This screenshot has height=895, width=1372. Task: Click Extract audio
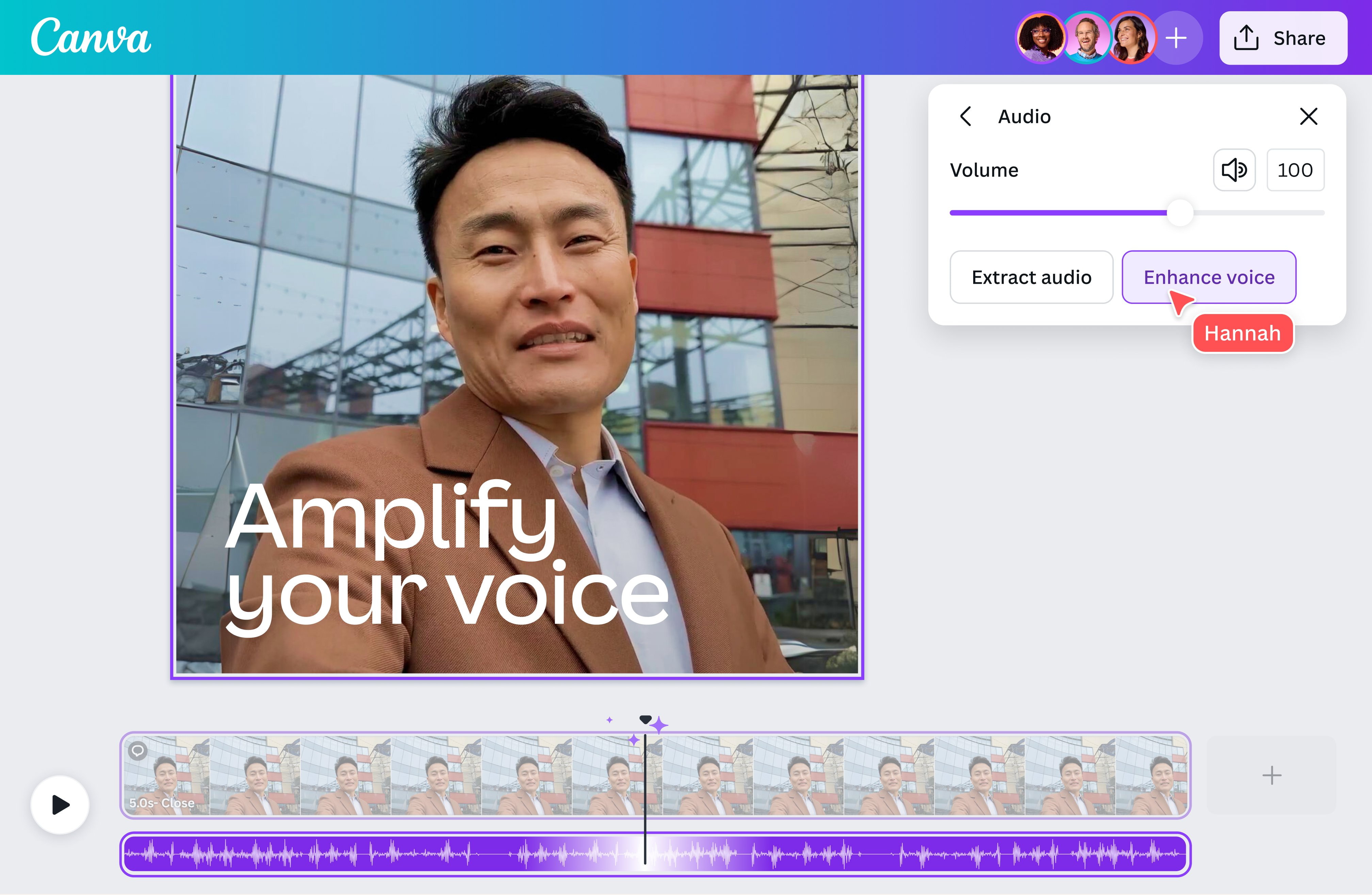point(1031,277)
